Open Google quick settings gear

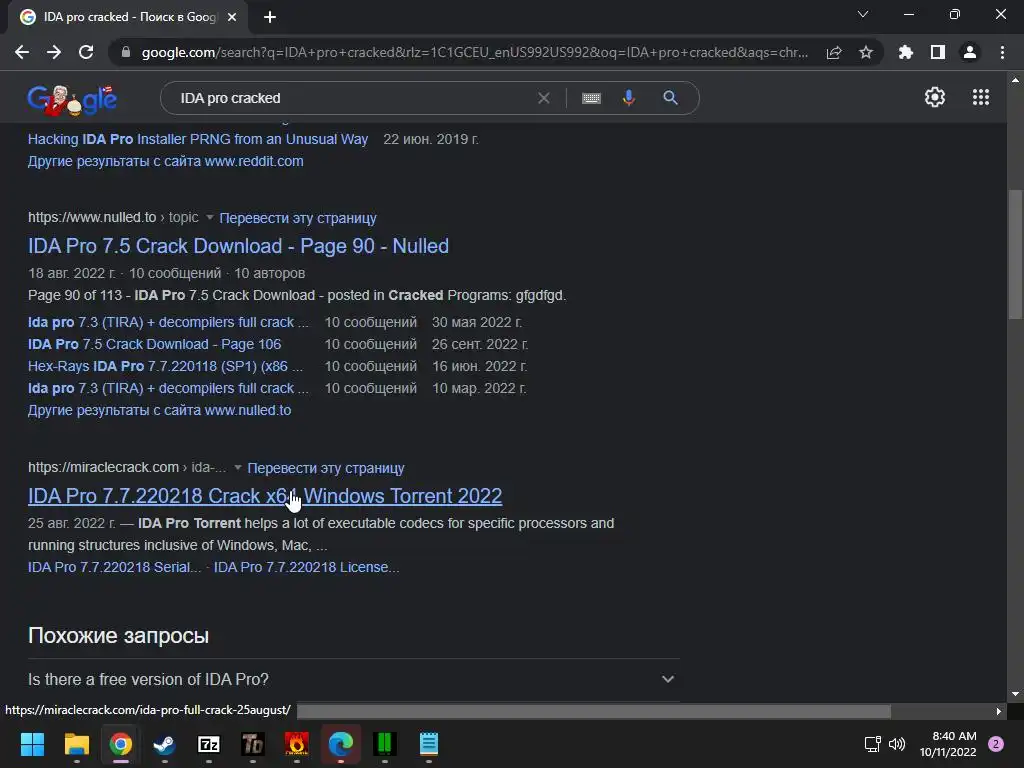[x=935, y=97]
